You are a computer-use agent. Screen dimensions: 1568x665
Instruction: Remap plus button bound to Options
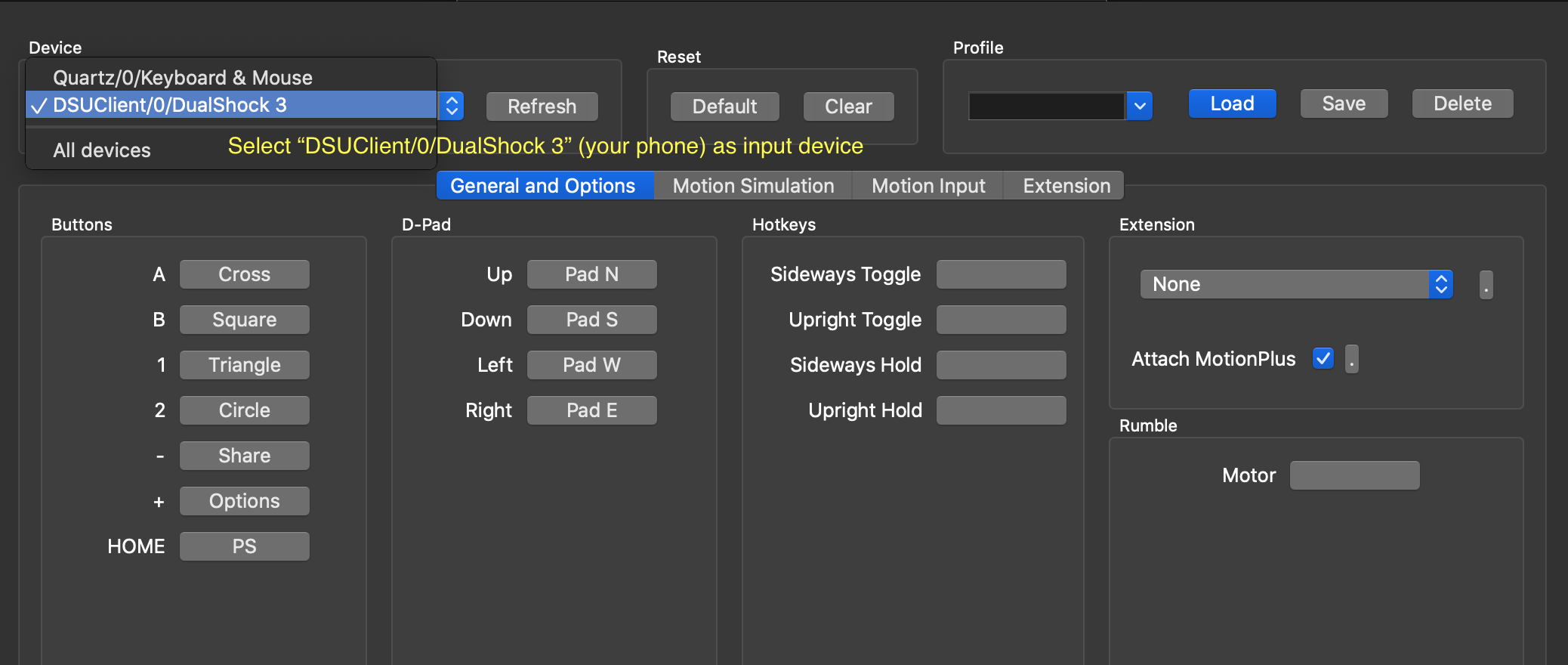pyautogui.click(x=245, y=501)
